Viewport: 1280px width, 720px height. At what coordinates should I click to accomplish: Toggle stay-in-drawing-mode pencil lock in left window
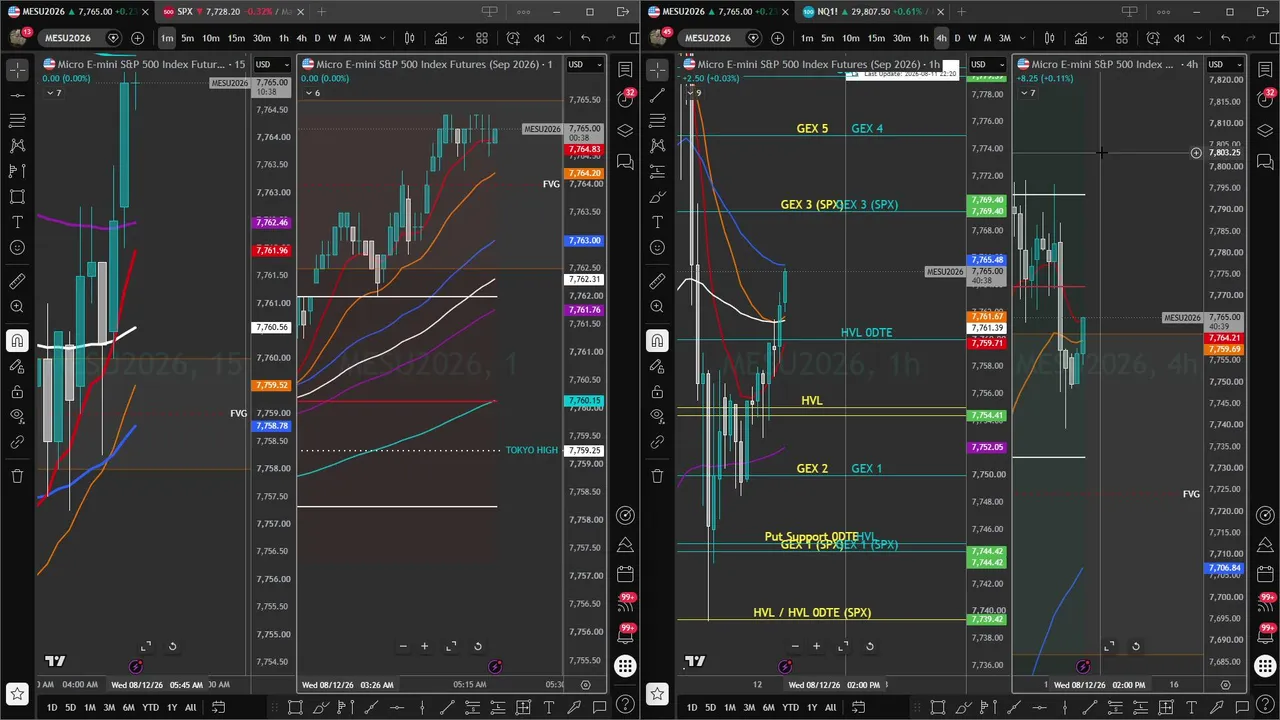[17, 366]
